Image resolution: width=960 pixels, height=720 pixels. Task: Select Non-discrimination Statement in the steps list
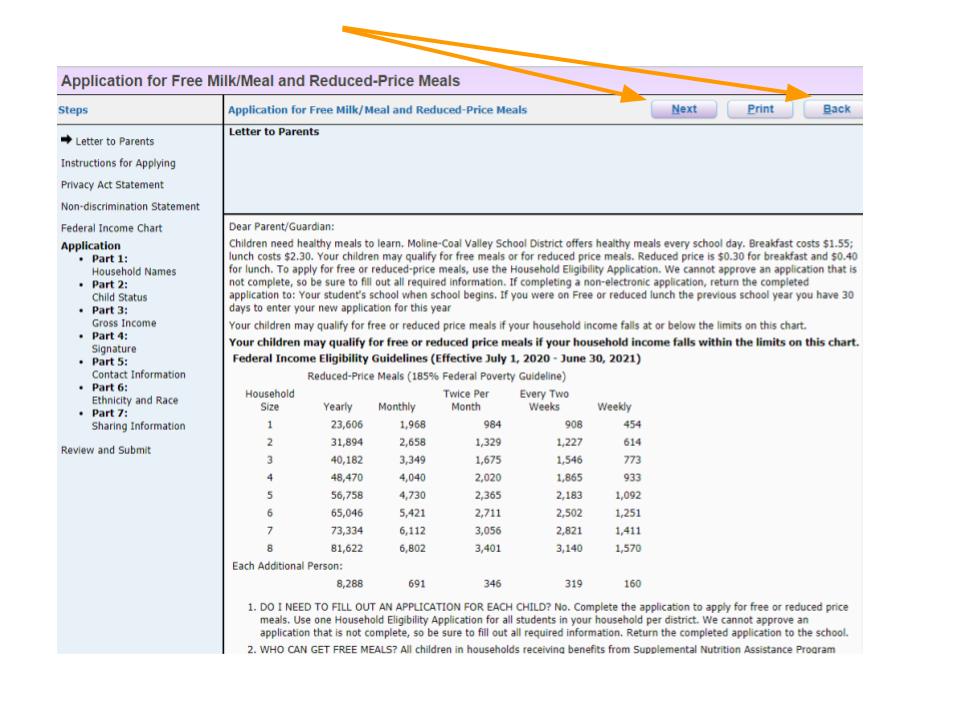130,207
